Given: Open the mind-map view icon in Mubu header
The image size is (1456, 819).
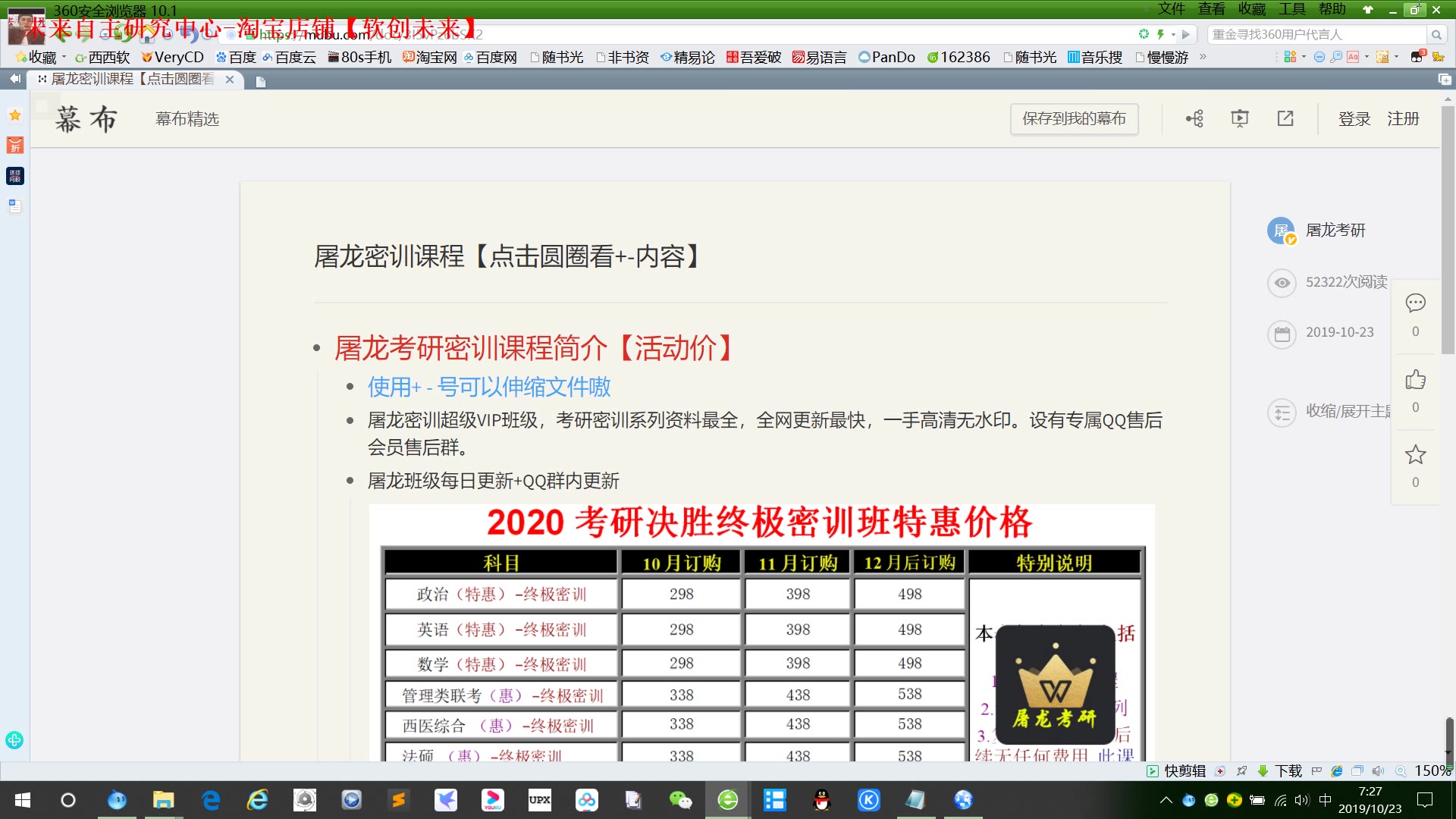Looking at the screenshot, I should point(1194,118).
